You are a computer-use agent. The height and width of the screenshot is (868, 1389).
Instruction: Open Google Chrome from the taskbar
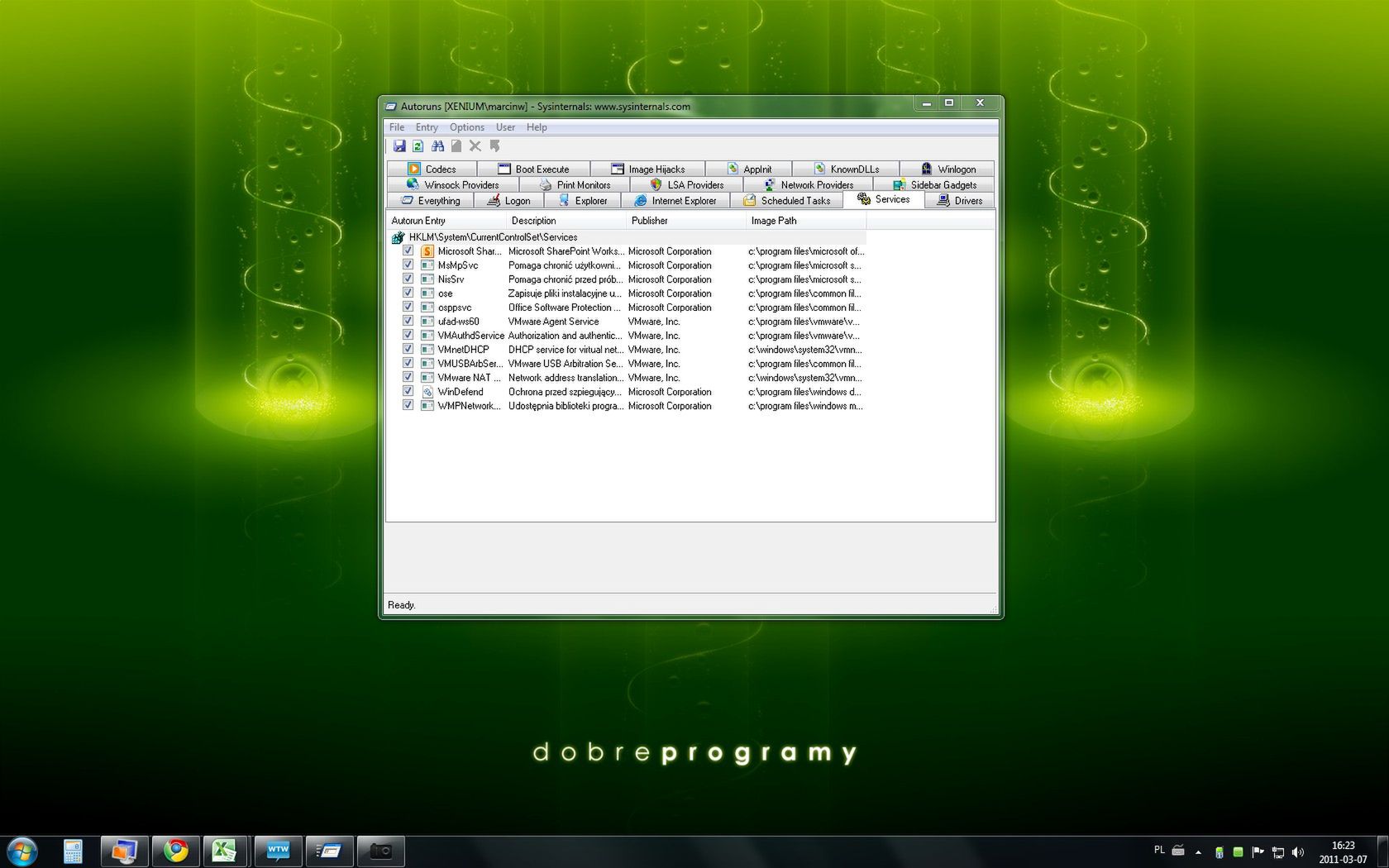(175, 851)
